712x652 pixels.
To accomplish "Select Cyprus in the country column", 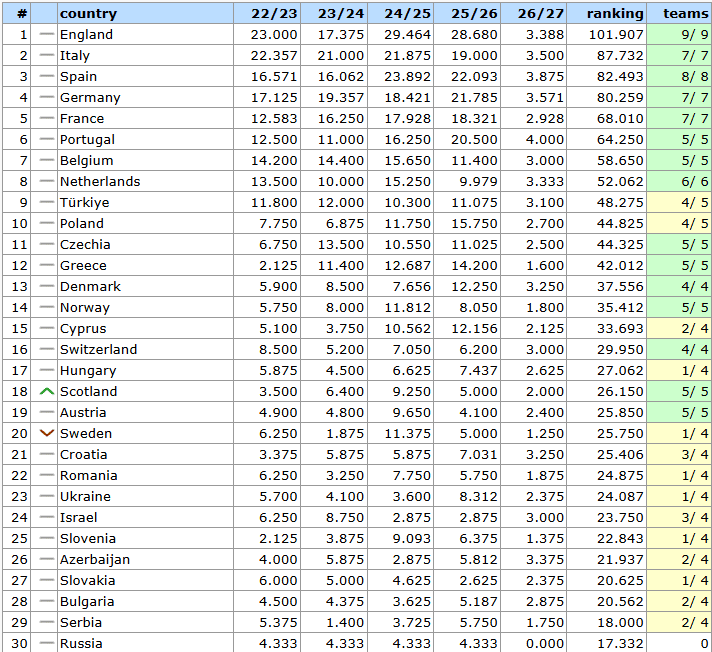I will (83, 329).
